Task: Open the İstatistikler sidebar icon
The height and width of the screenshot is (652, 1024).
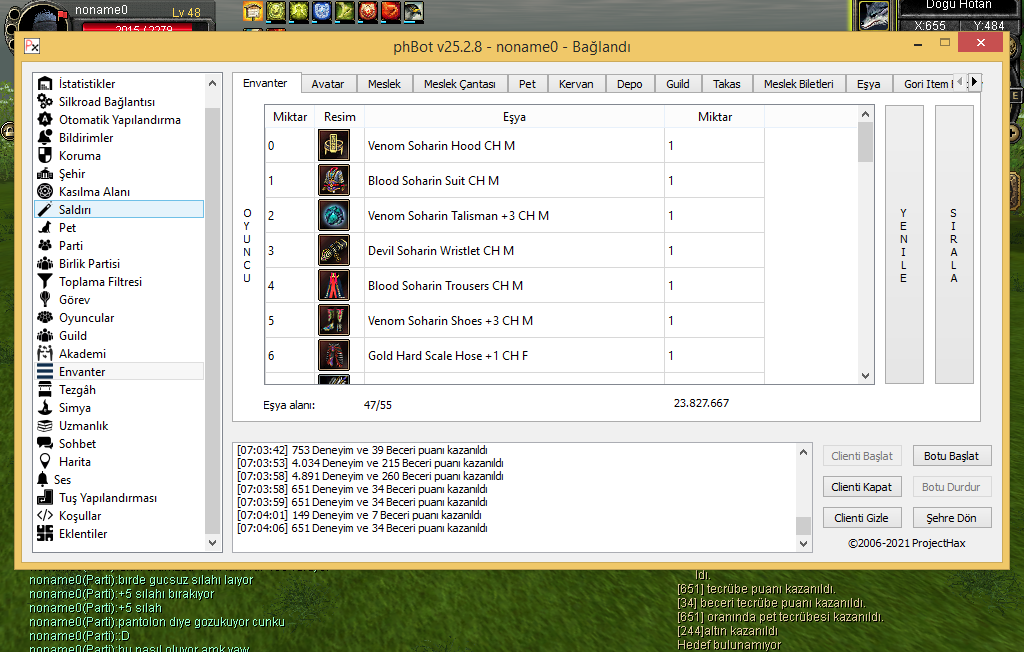Action: pos(45,84)
